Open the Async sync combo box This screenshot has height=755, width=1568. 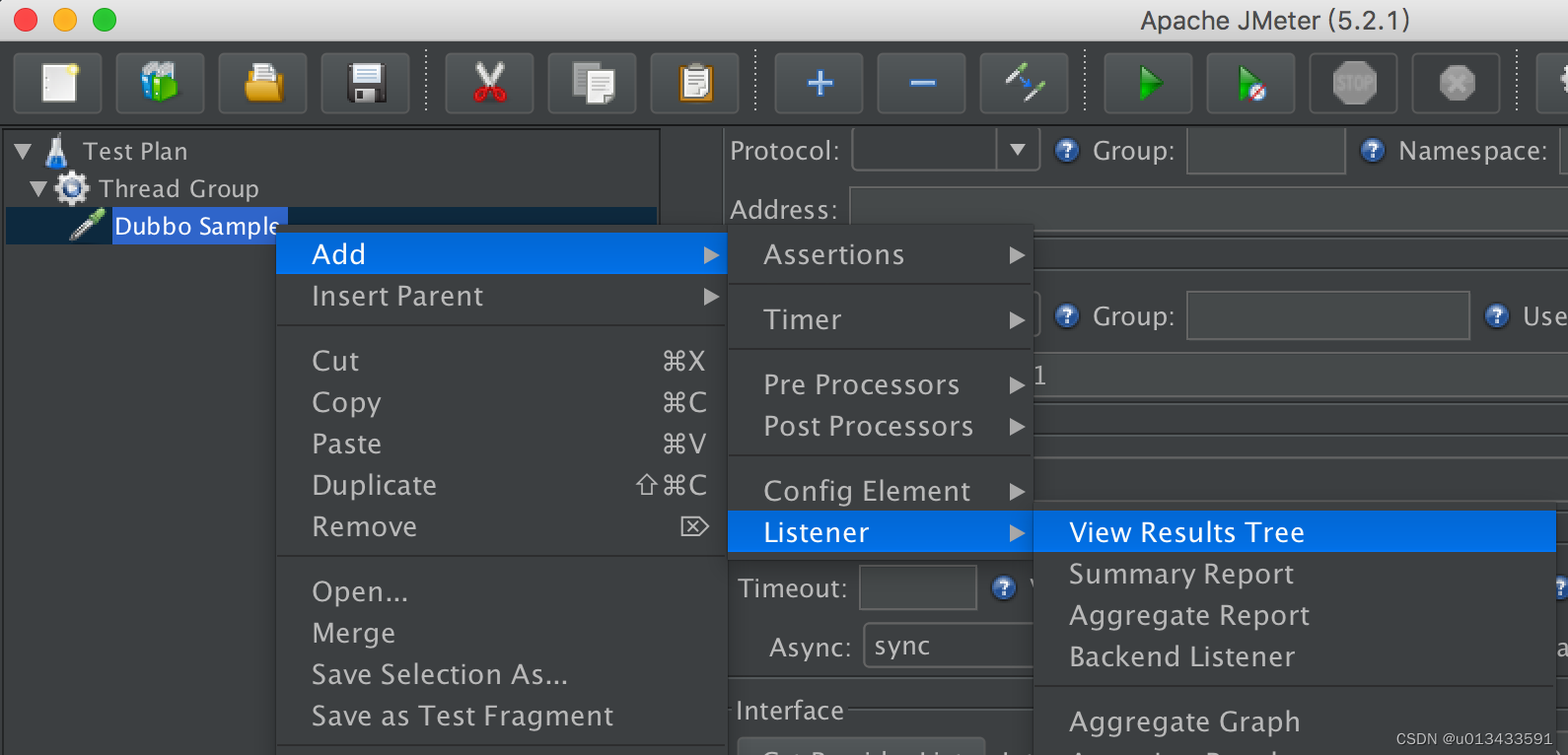(x=948, y=647)
